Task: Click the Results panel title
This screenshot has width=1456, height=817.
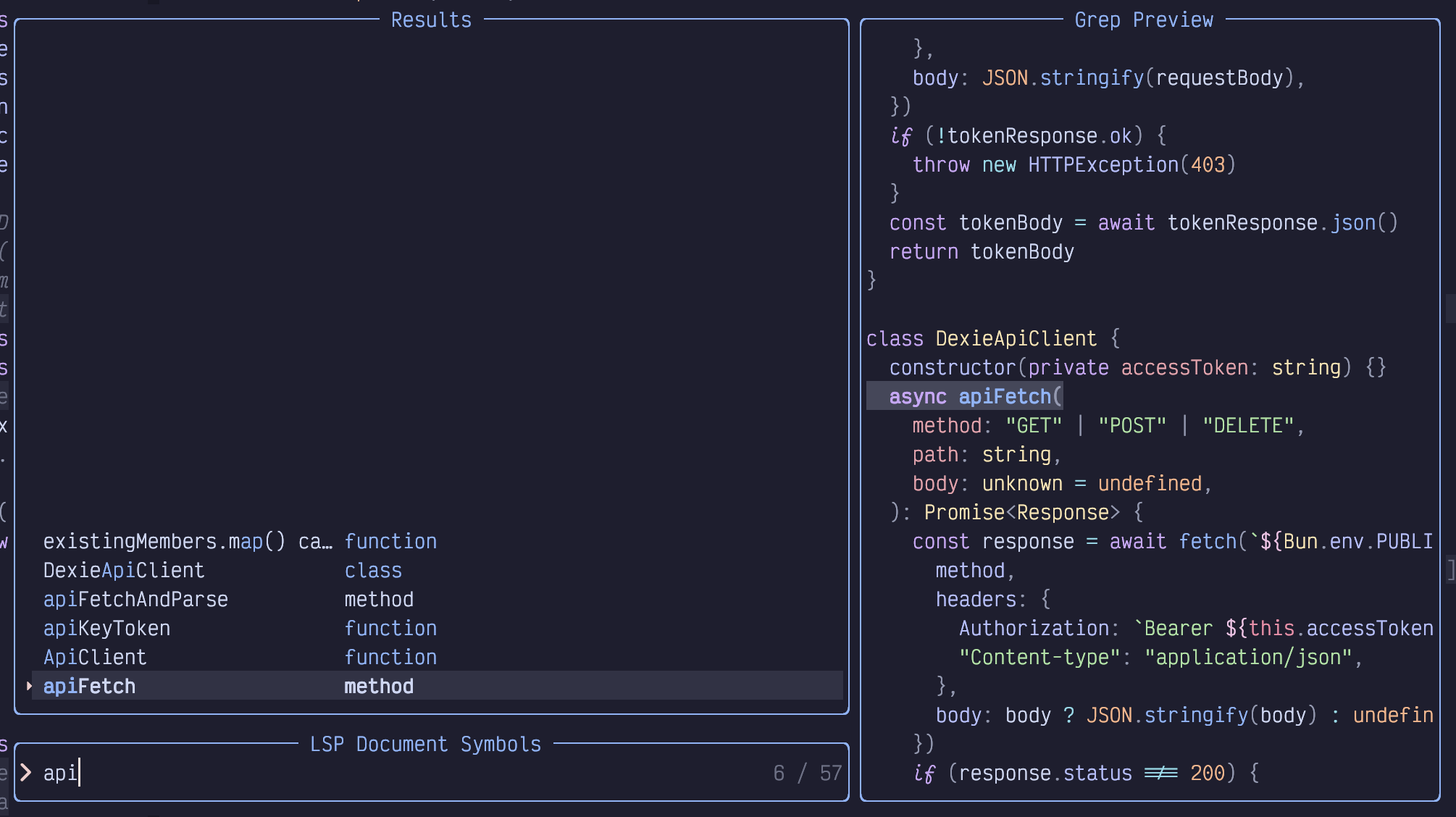Action: click(431, 20)
